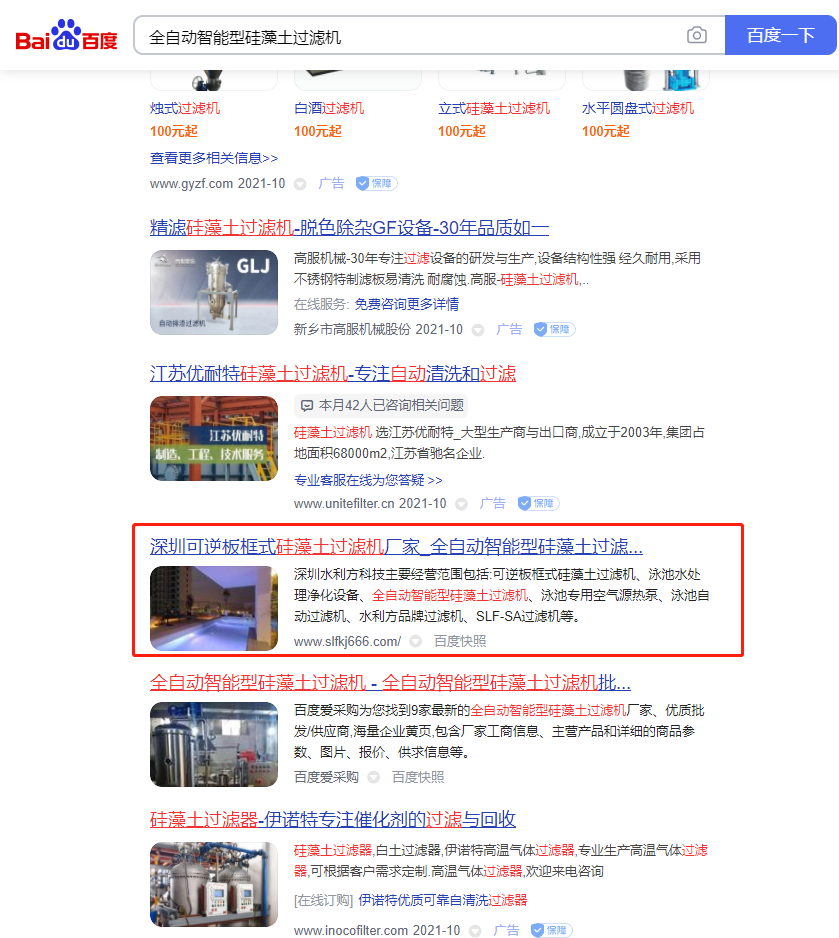Click 伊诺特优质可靠自清洗过滤器 link
The image size is (839, 938).
(443, 900)
